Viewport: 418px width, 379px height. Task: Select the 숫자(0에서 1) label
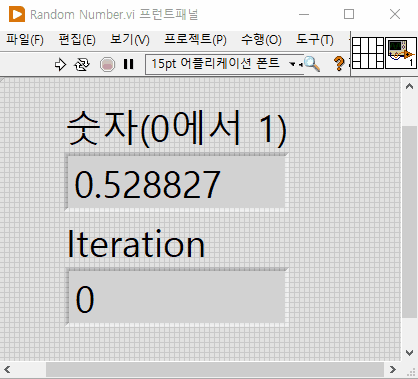click(176, 128)
